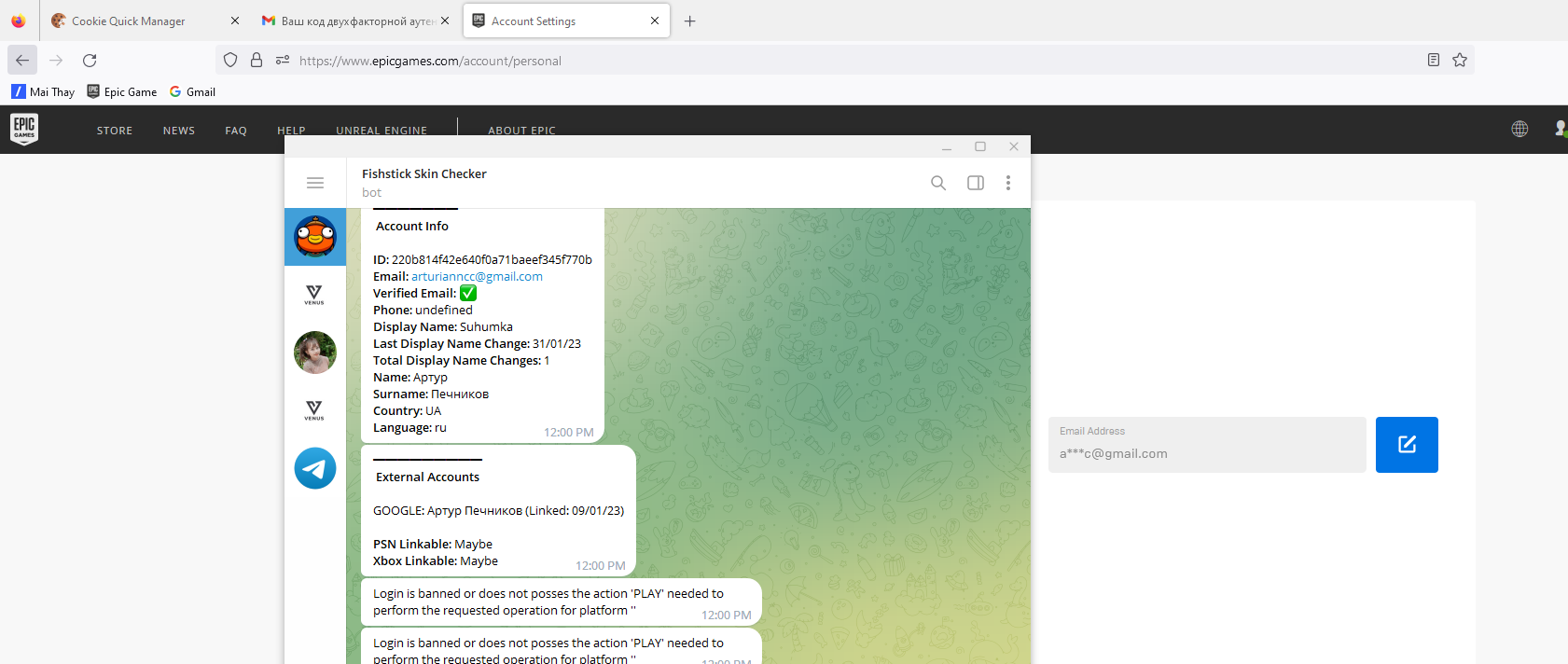Reload the current page

[90, 60]
